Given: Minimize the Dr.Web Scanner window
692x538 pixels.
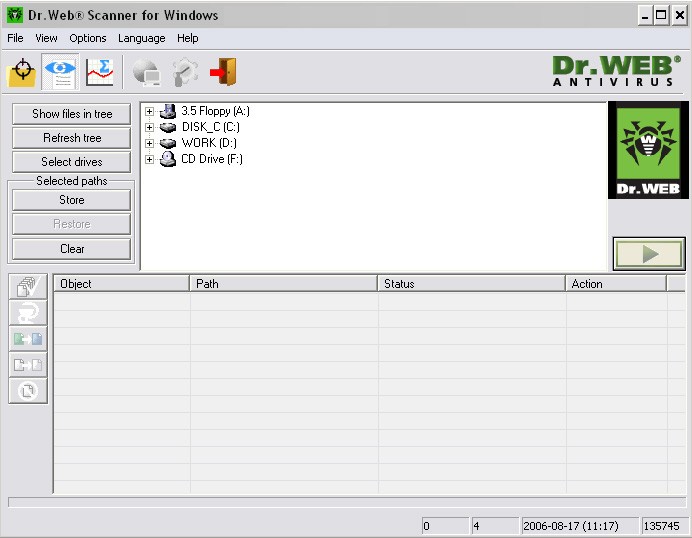Looking at the screenshot, I should coord(645,15).
